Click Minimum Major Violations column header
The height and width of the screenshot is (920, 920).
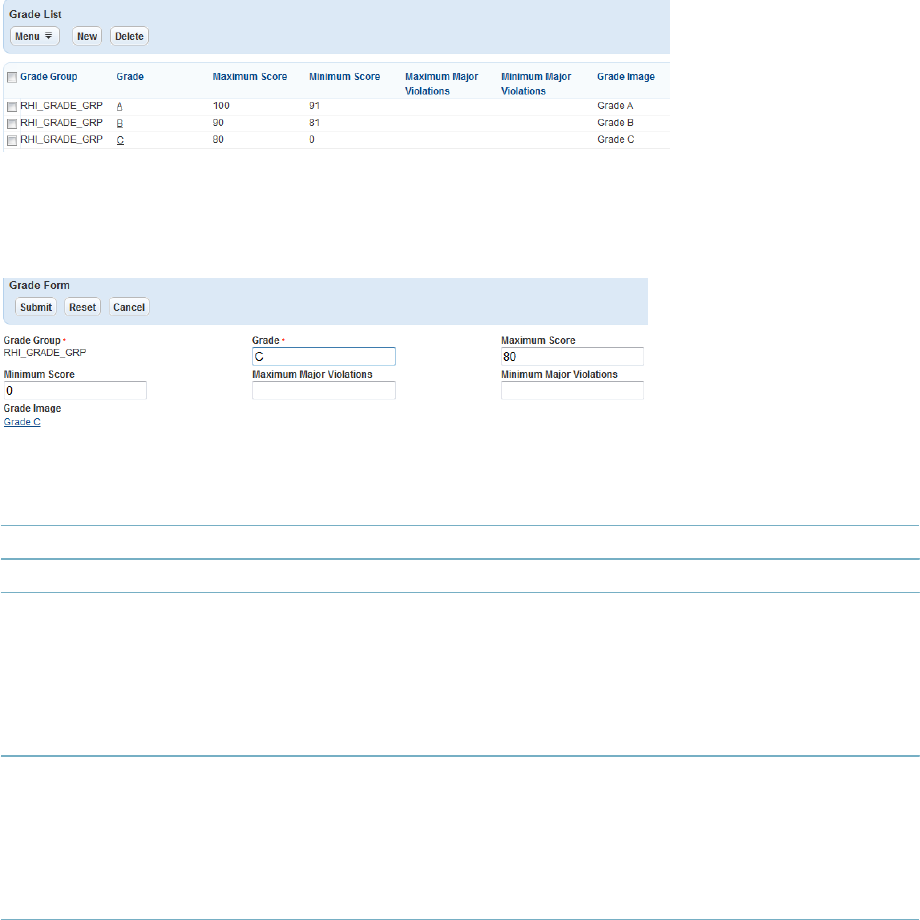[x=536, y=84]
